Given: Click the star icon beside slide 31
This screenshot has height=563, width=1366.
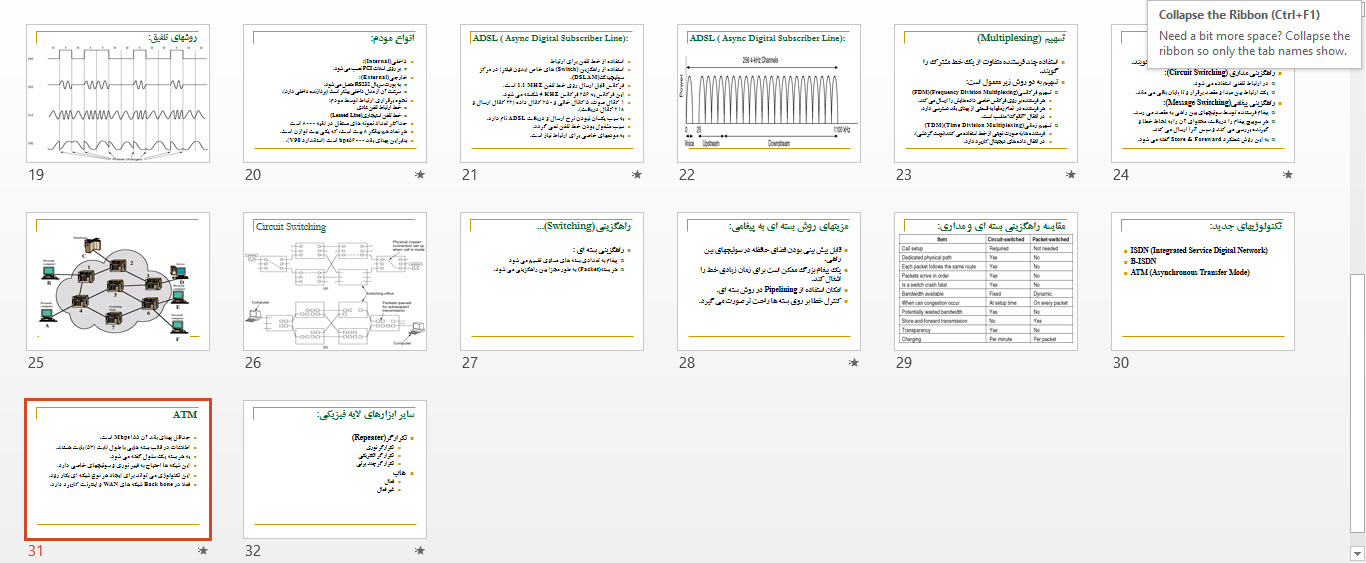Looking at the screenshot, I should [x=203, y=551].
